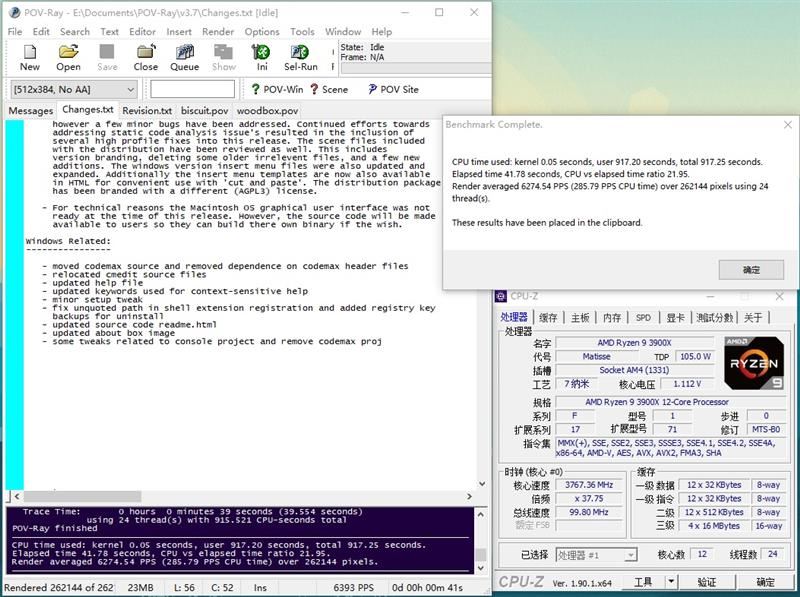Click the Close file toolbar icon
The image size is (800, 597).
[x=145, y=57]
